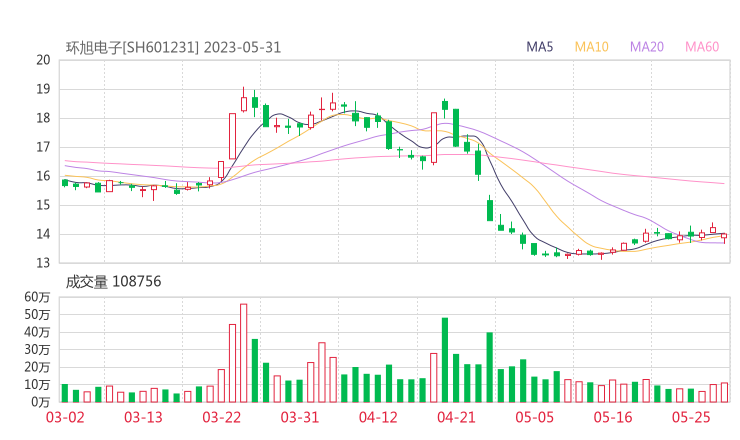Image resolution: width=740 pixels, height=440 pixels.
Task: Click the MA60 legend label
Action: pos(702,47)
